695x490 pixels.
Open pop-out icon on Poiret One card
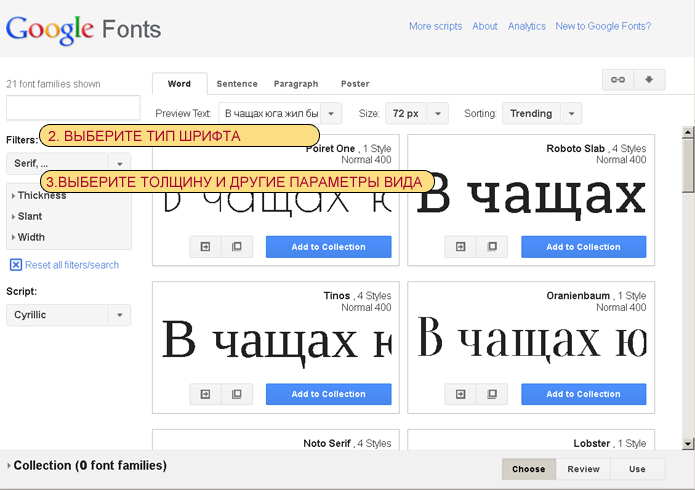coord(237,247)
